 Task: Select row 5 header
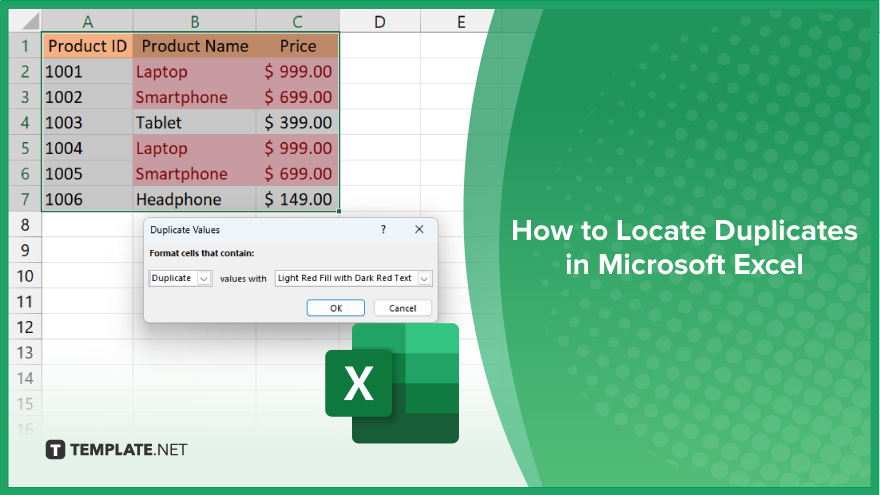tap(25, 148)
